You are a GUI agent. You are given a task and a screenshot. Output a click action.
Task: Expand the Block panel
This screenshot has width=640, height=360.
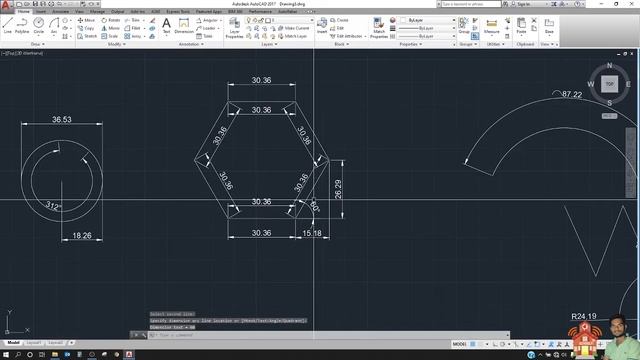click(342, 44)
